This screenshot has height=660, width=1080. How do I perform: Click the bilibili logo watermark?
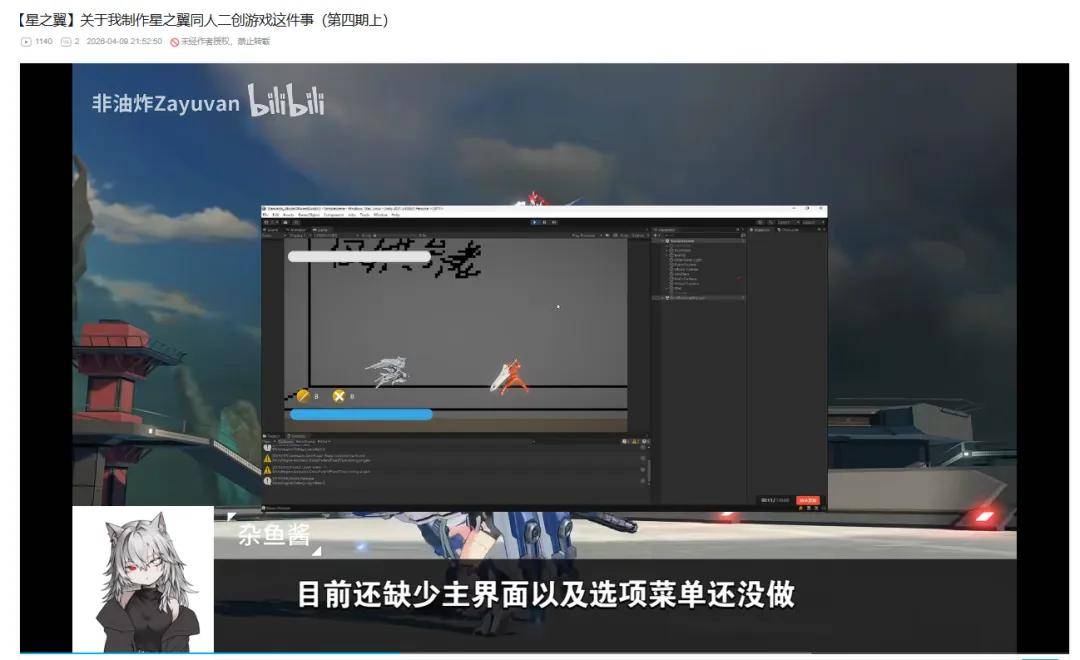286,102
